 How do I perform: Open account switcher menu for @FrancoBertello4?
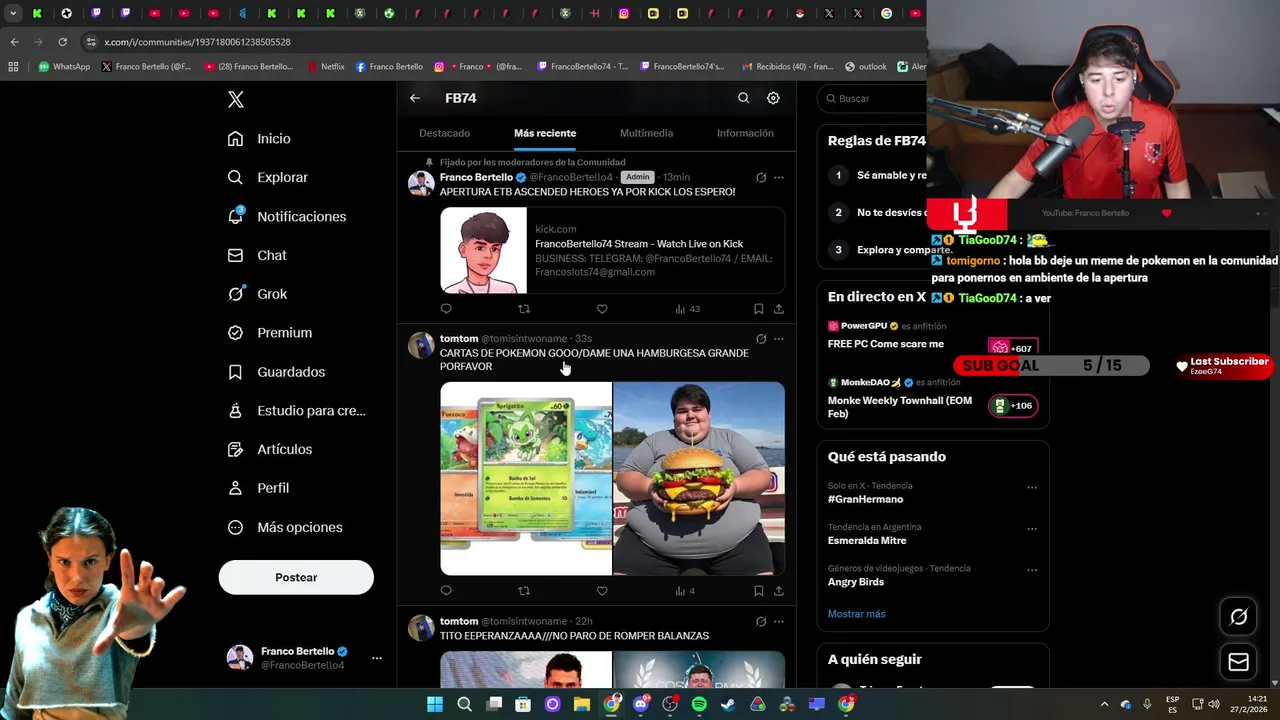tap(304, 658)
